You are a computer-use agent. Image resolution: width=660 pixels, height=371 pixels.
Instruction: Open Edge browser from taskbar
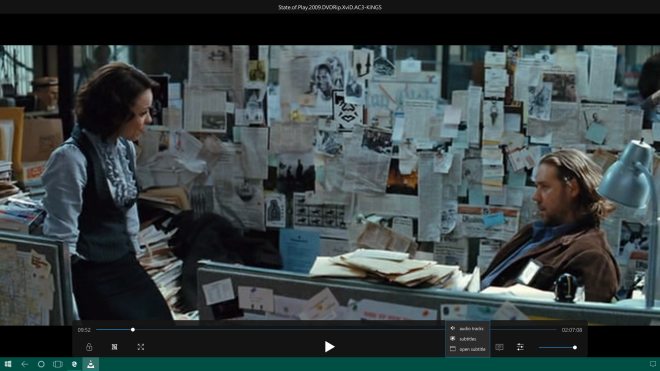(75, 364)
